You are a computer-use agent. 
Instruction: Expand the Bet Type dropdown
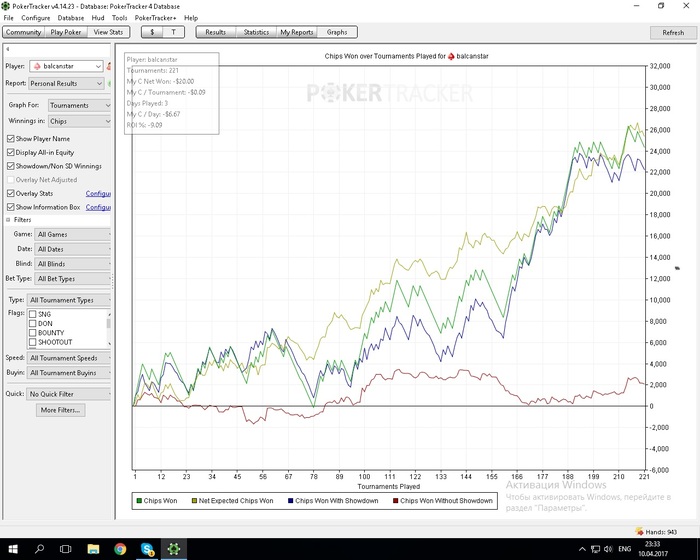tap(73, 279)
